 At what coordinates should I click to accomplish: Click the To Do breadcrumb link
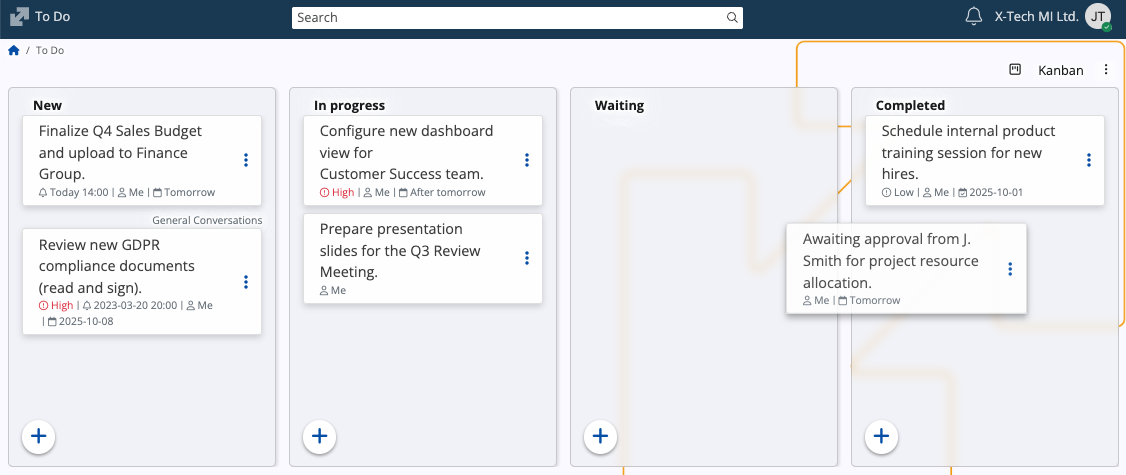50,50
